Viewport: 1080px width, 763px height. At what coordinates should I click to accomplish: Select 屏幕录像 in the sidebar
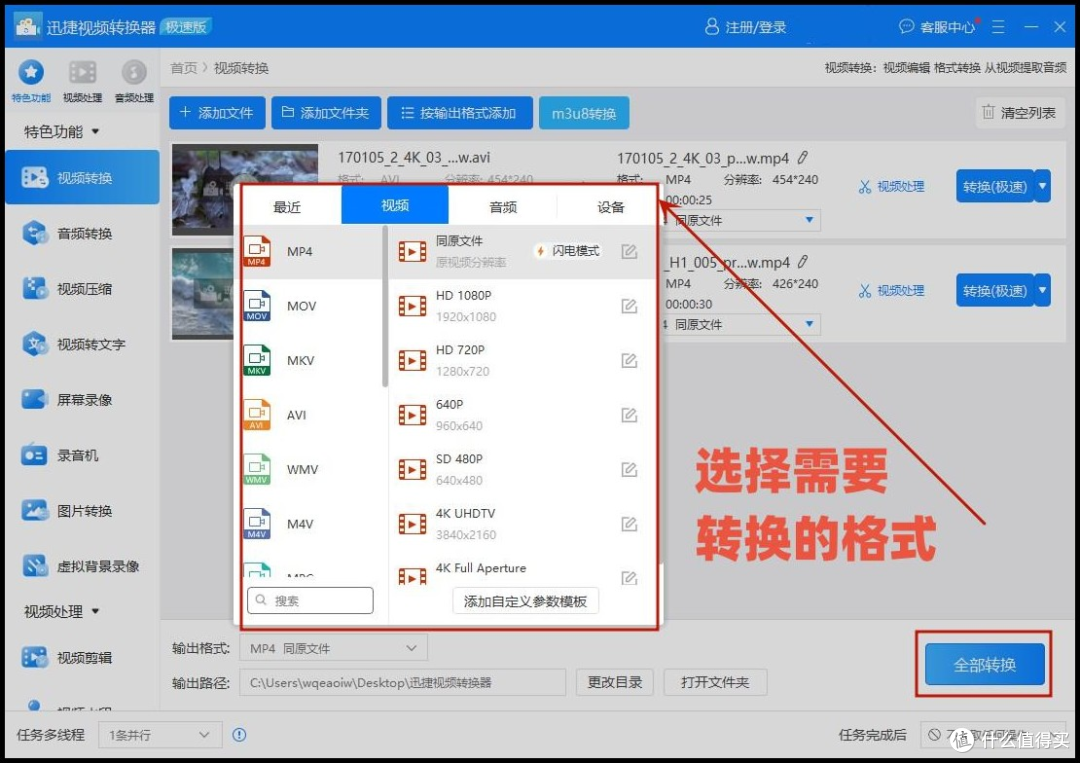pyautogui.click(x=83, y=399)
